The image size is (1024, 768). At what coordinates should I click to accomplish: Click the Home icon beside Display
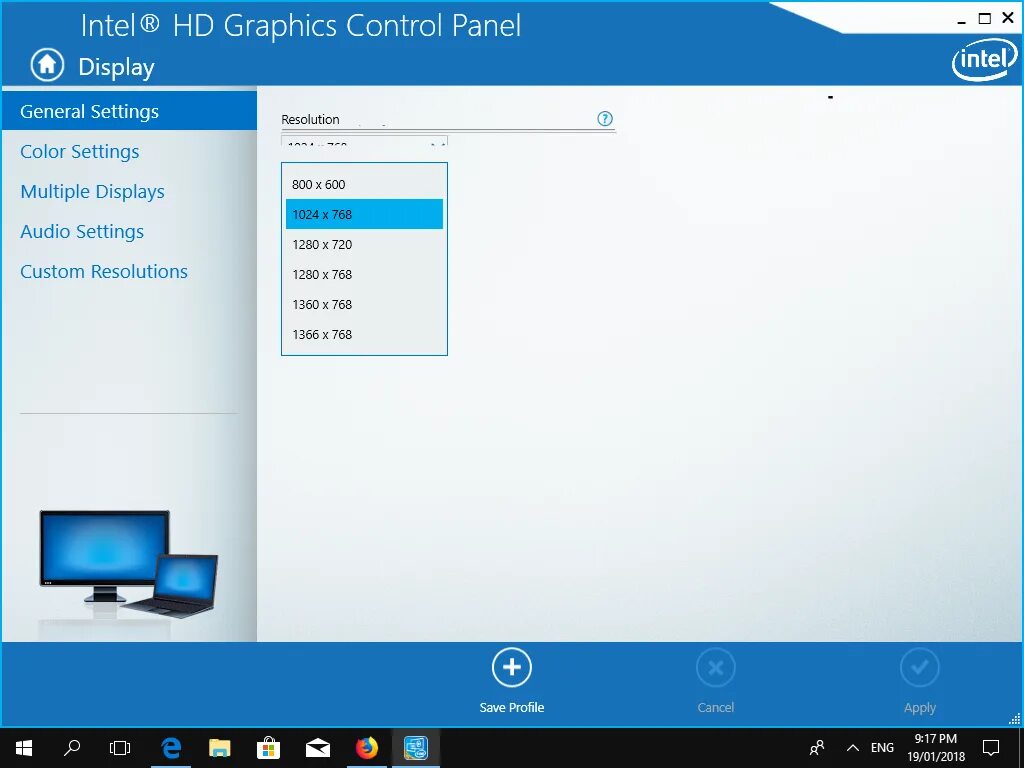click(47, 65)
